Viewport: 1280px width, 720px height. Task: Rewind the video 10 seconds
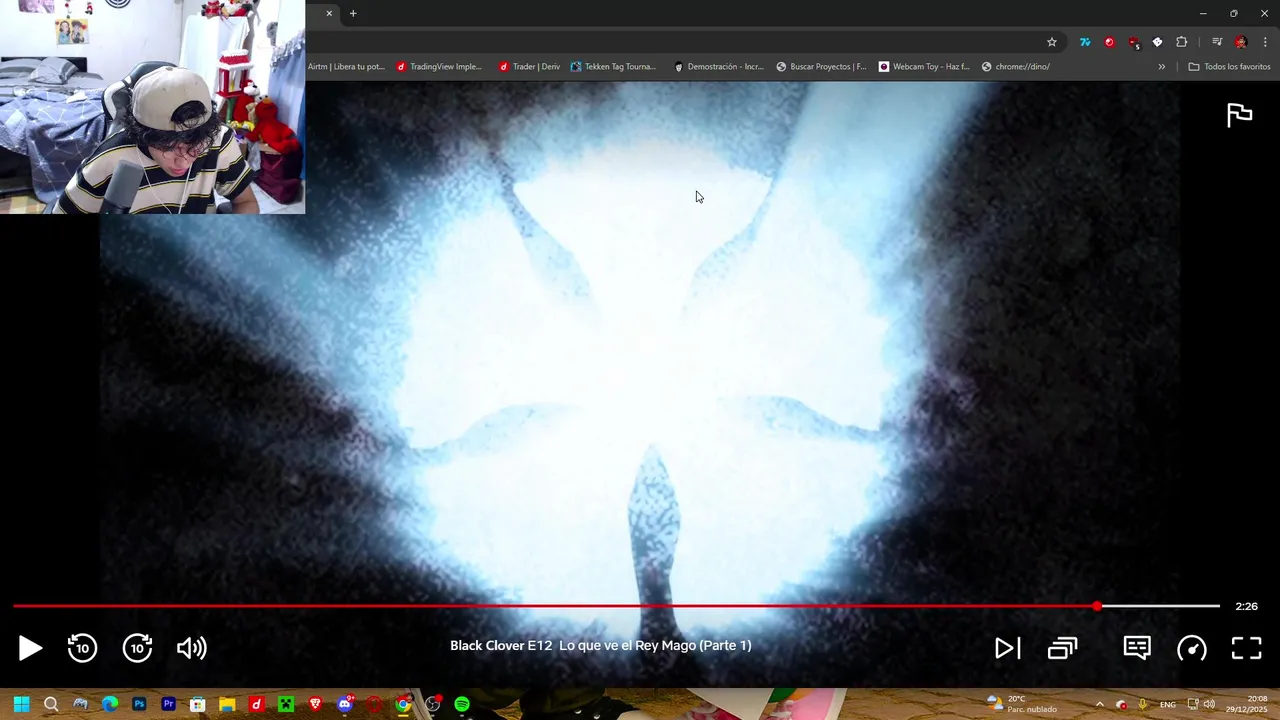[x=82, y=648]
